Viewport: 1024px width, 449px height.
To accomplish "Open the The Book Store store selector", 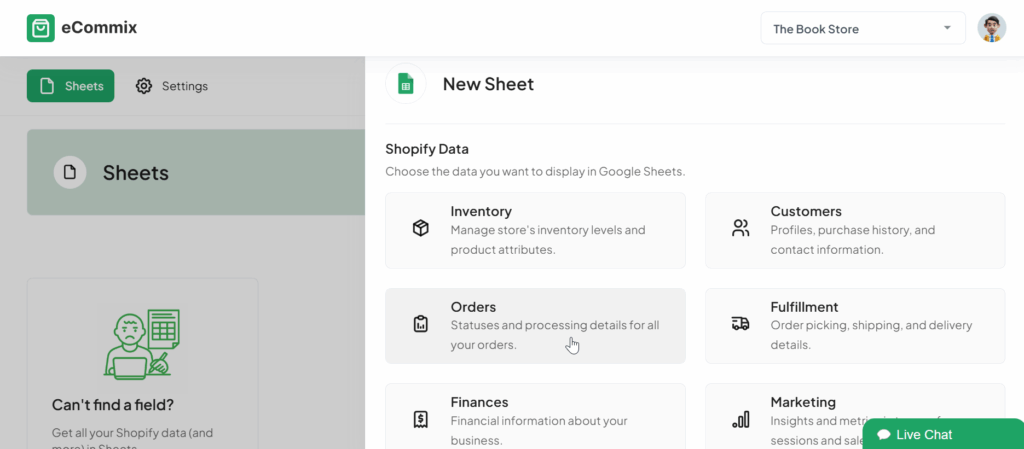I will pos(863,28).
